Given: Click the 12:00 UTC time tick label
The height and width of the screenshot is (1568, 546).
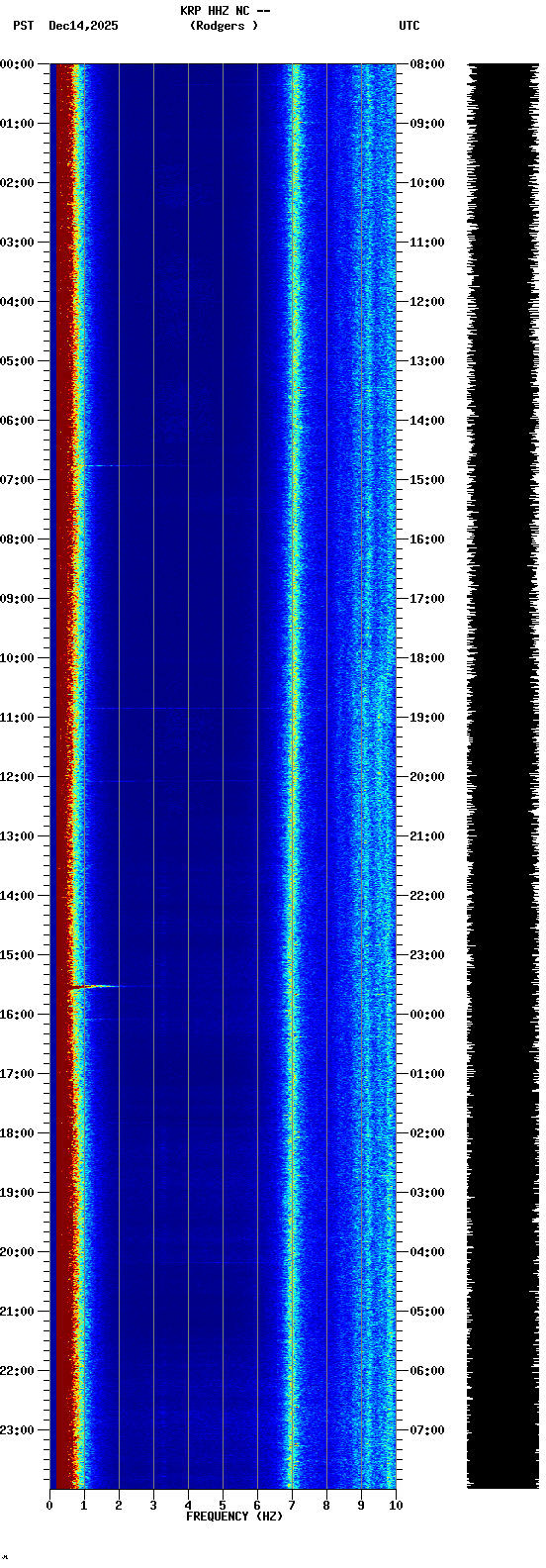Looking at the screenshot, I should point(427,302).
